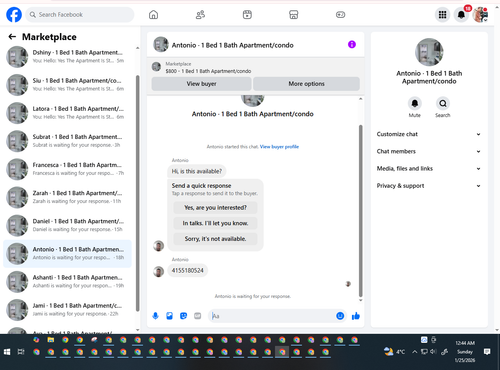Open the Reels video icon in top navigation
This screenshot has width=500, height=370.
[x=247, y=15]
